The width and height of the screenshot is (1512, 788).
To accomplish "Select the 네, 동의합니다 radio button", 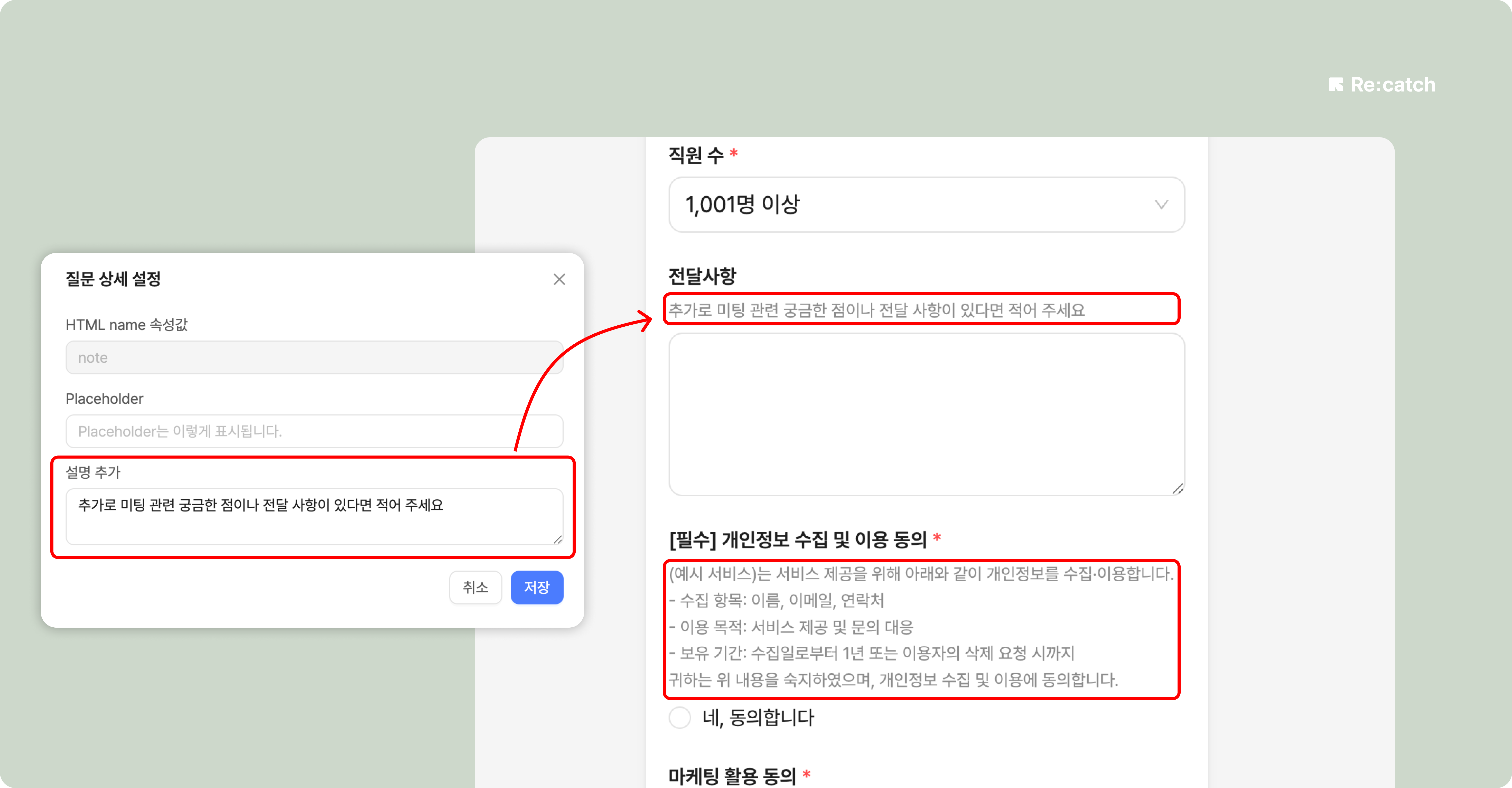I will [680, 718].
